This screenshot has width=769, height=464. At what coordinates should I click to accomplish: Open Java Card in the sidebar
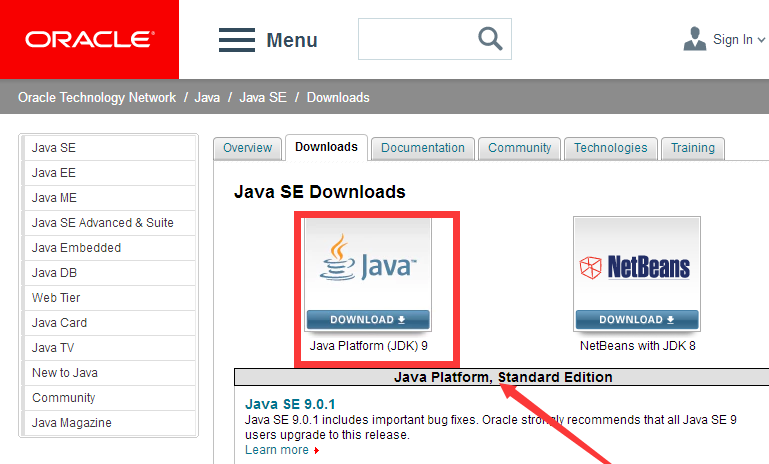tap(109, 323)
